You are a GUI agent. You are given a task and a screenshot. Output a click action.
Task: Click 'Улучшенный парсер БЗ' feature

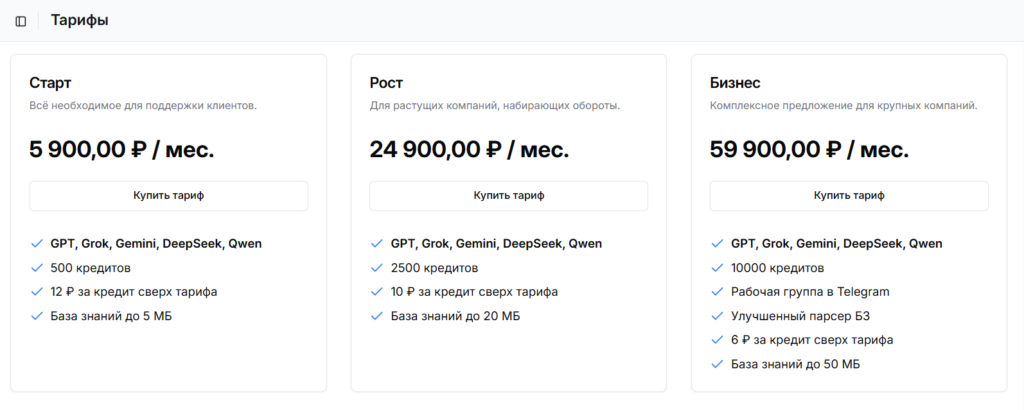(801, 316)
